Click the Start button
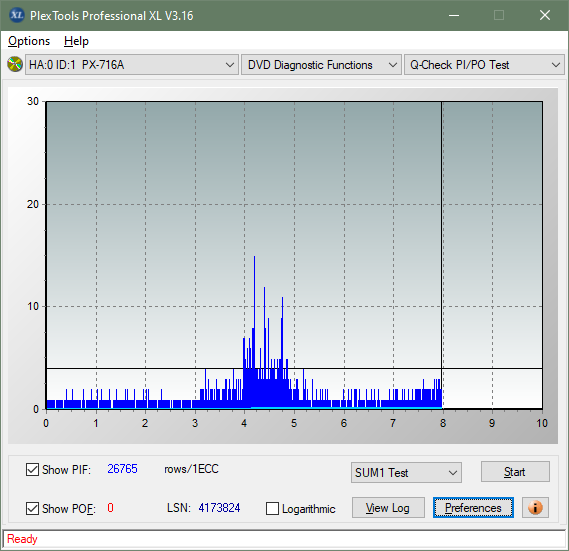The height and width of the screenshot is (551, 569). click(x=515, y=472)
